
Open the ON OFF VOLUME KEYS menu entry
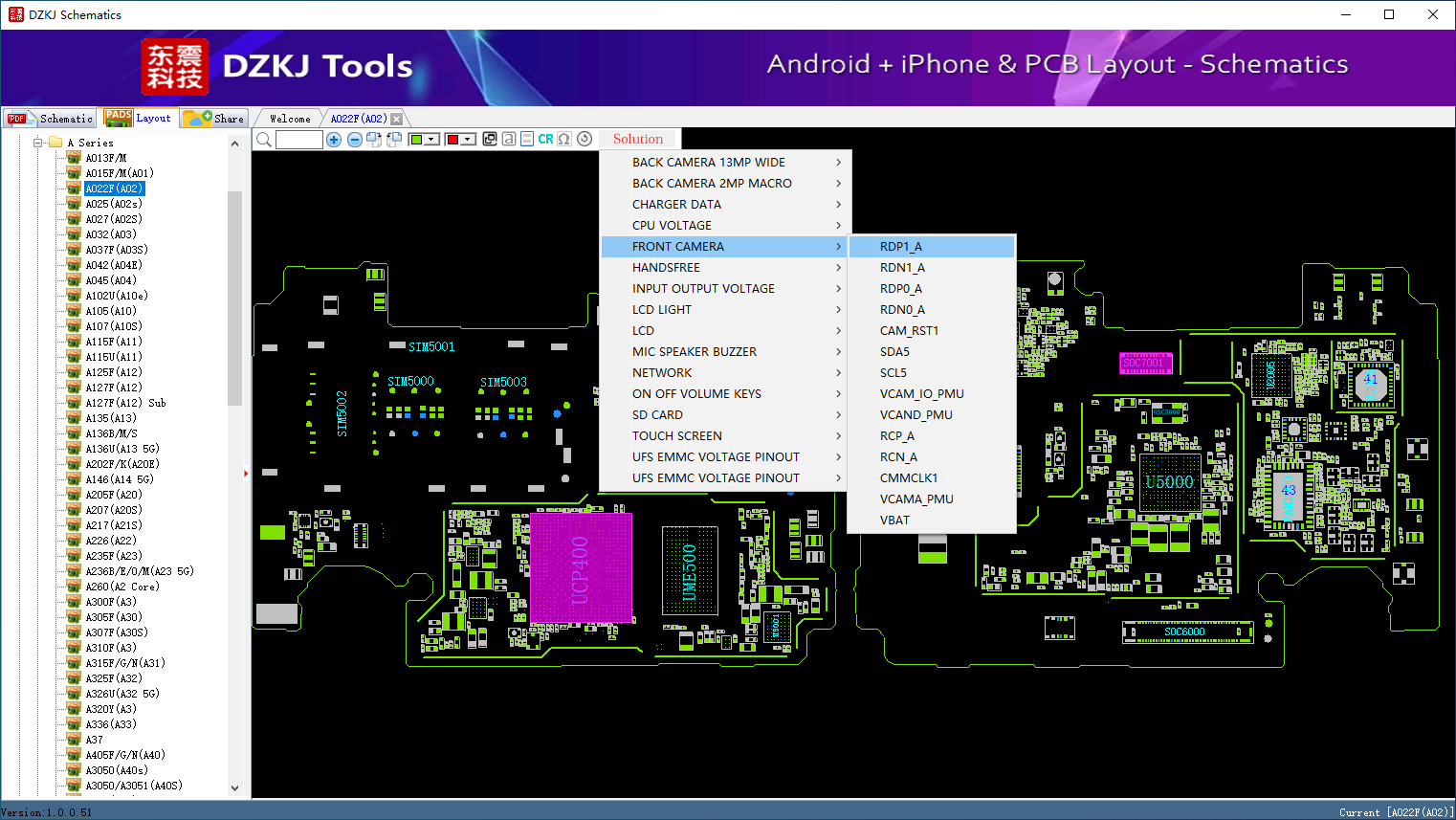[x=724, y=394]
